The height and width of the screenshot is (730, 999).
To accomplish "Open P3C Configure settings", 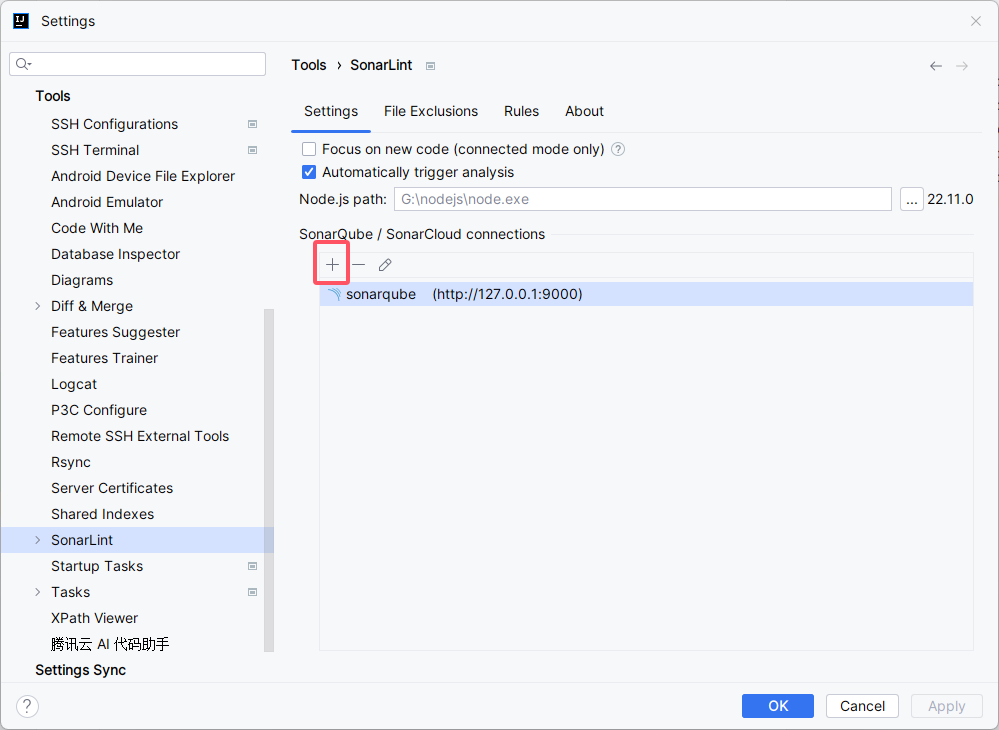I will pos(99,410).
